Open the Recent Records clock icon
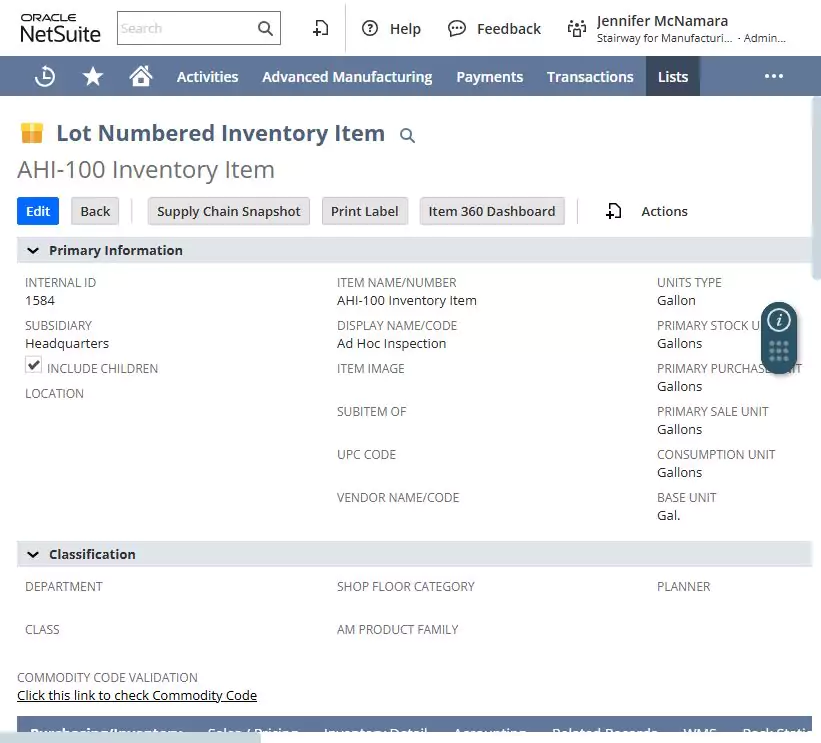 coord(45,77)
